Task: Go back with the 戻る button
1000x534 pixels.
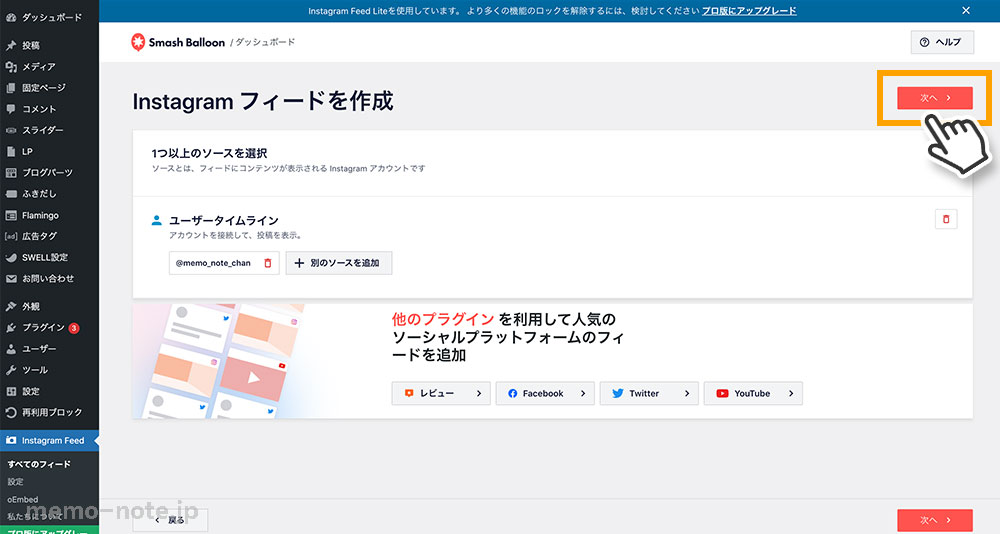Action: 170,520
